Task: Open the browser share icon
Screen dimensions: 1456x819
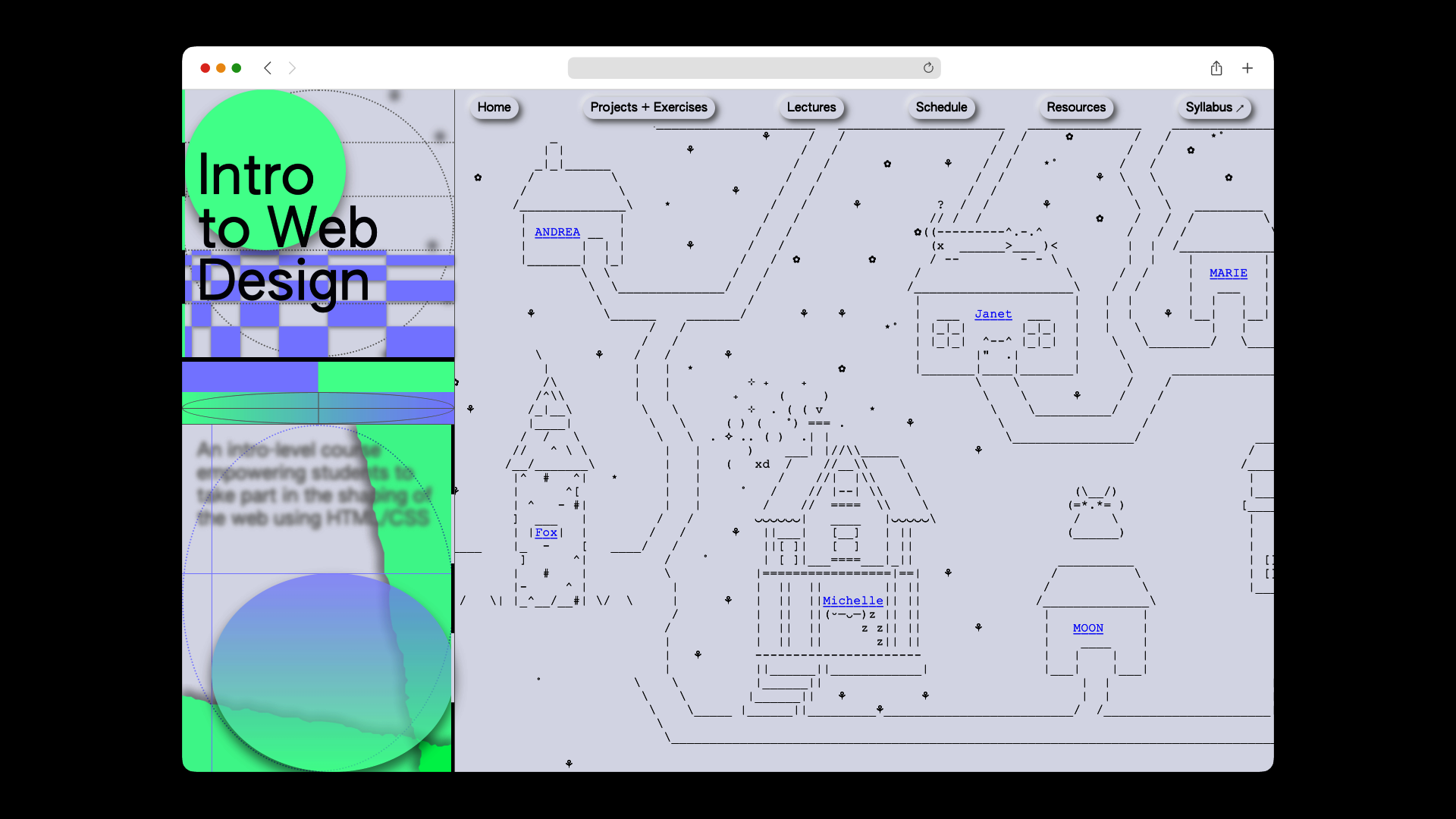Action: point(1216,68)
